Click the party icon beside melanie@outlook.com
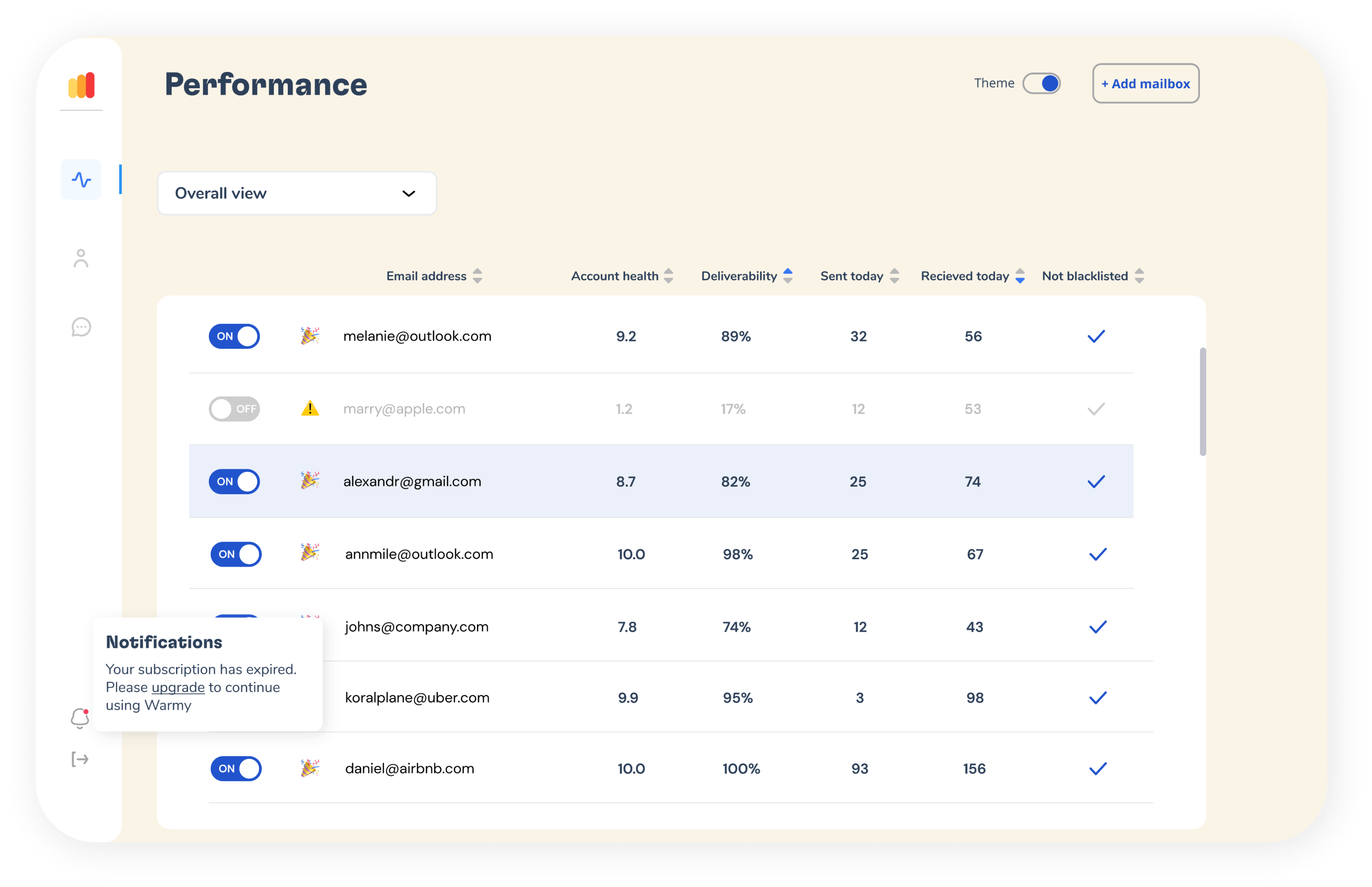 click(x=310, y=335)
